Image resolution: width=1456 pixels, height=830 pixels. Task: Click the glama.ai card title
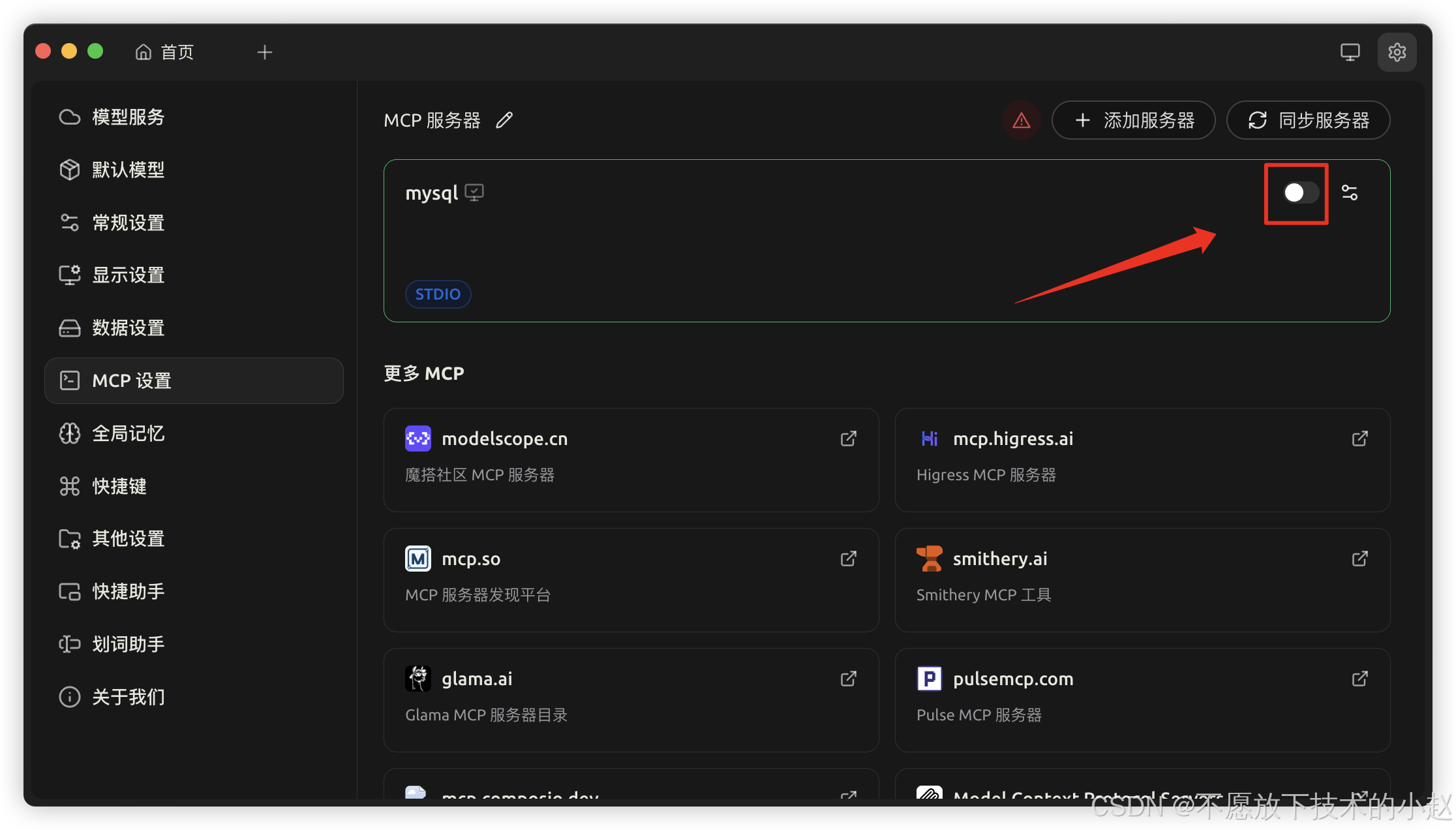tap(477, 679)
